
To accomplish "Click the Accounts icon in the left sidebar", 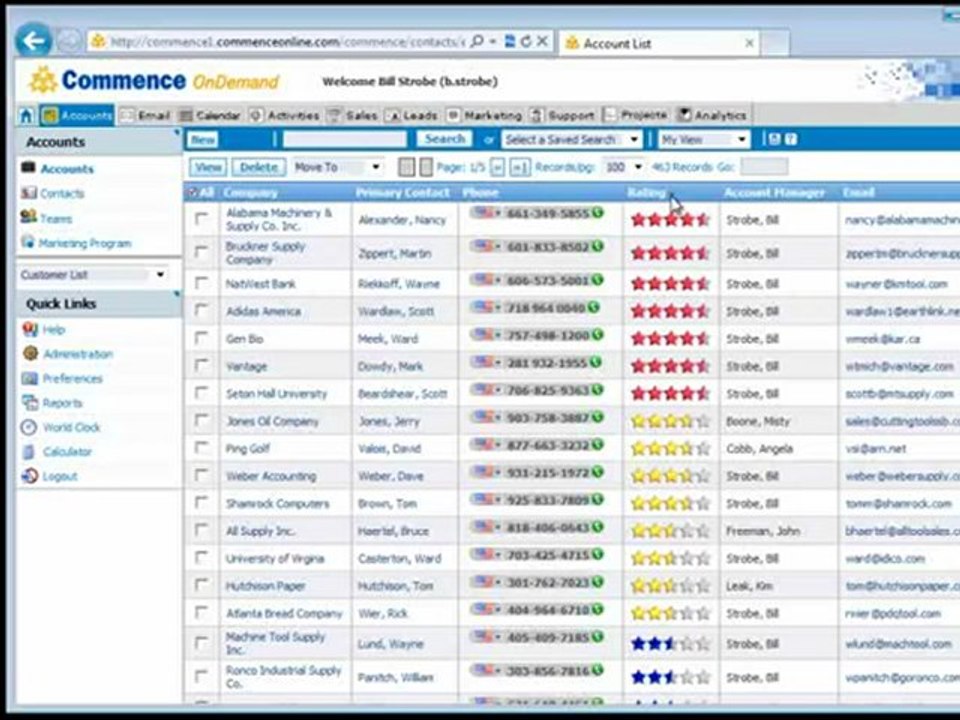I will 29,168.
